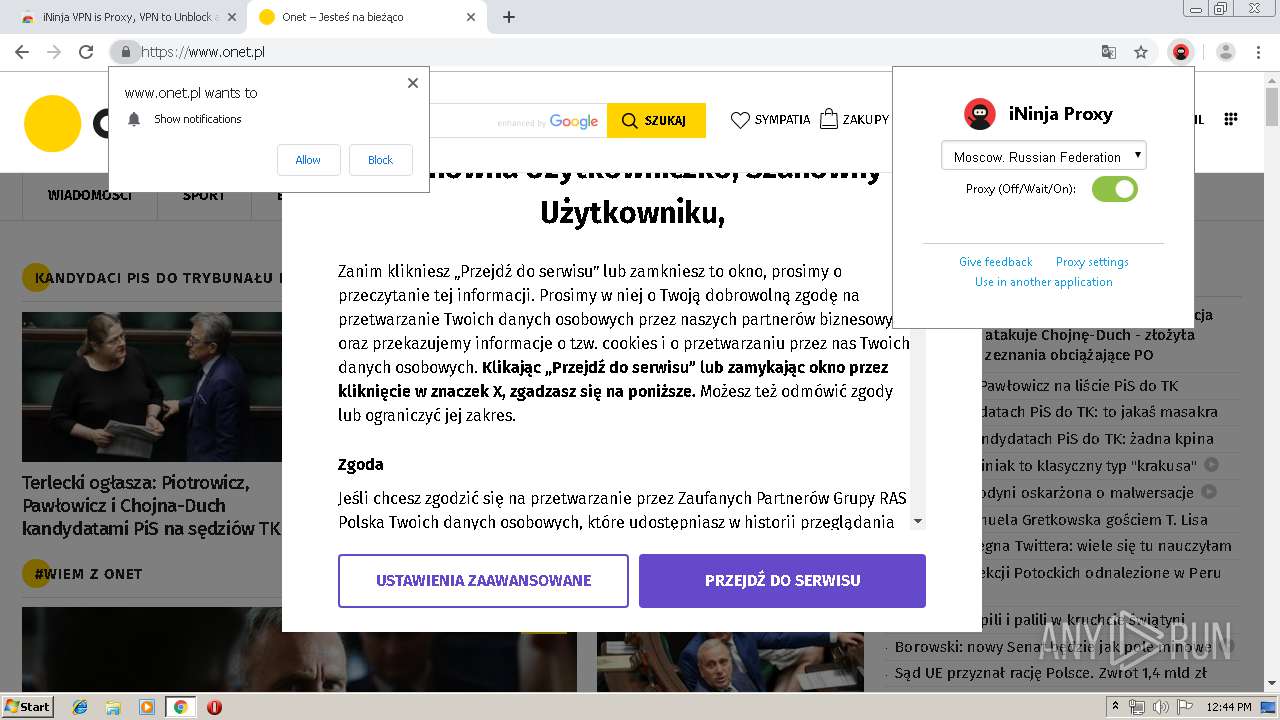
Task: Toggle the Proxy Off/Wait/On switch
Action: click(1115, 189)
